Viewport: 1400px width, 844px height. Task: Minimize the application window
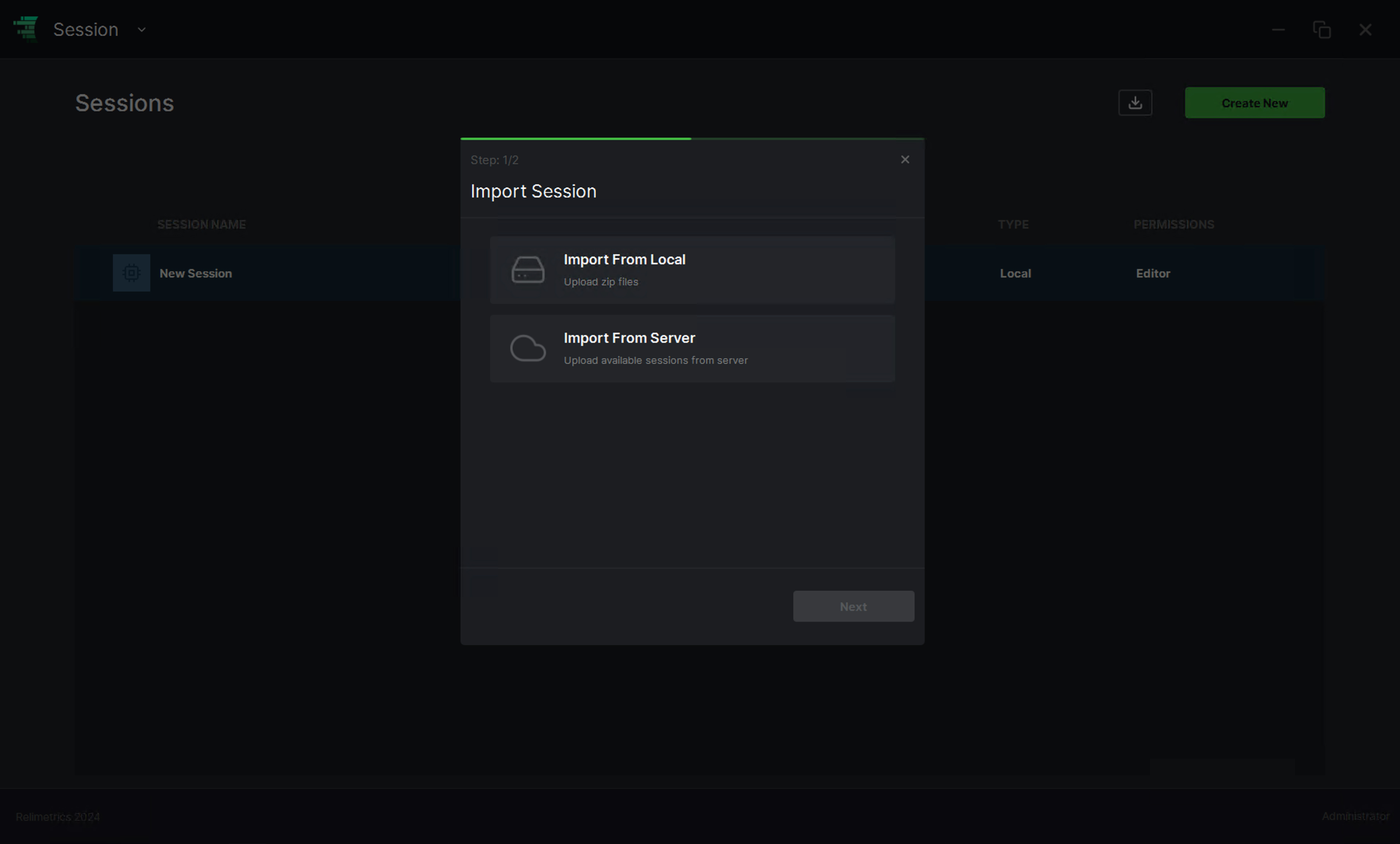(1278, 30)
